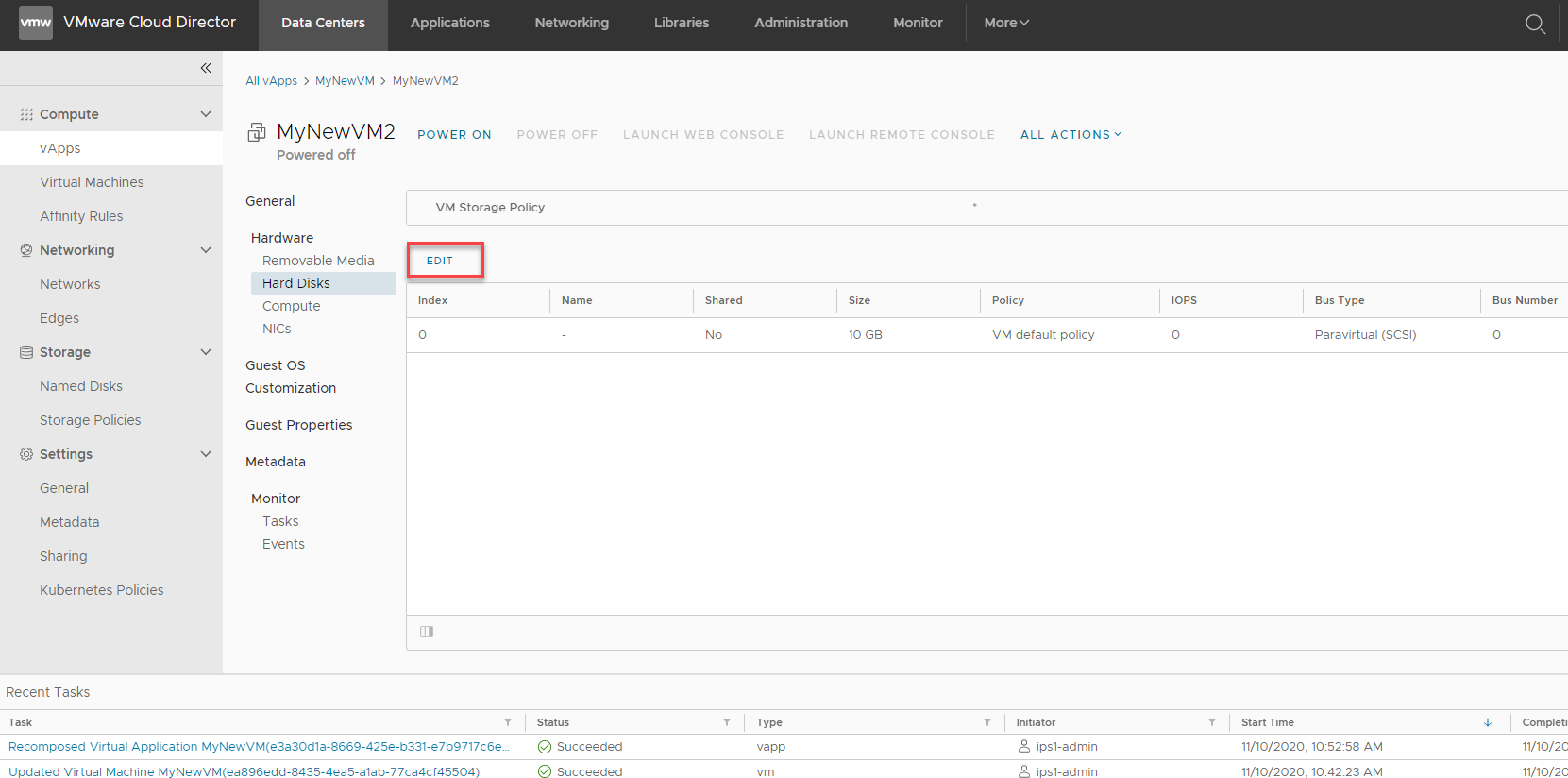Image resolution: width=1568 pixels, height=778 pixels.
Task: Select NICs under Hardware
Action: pos(277,329)
